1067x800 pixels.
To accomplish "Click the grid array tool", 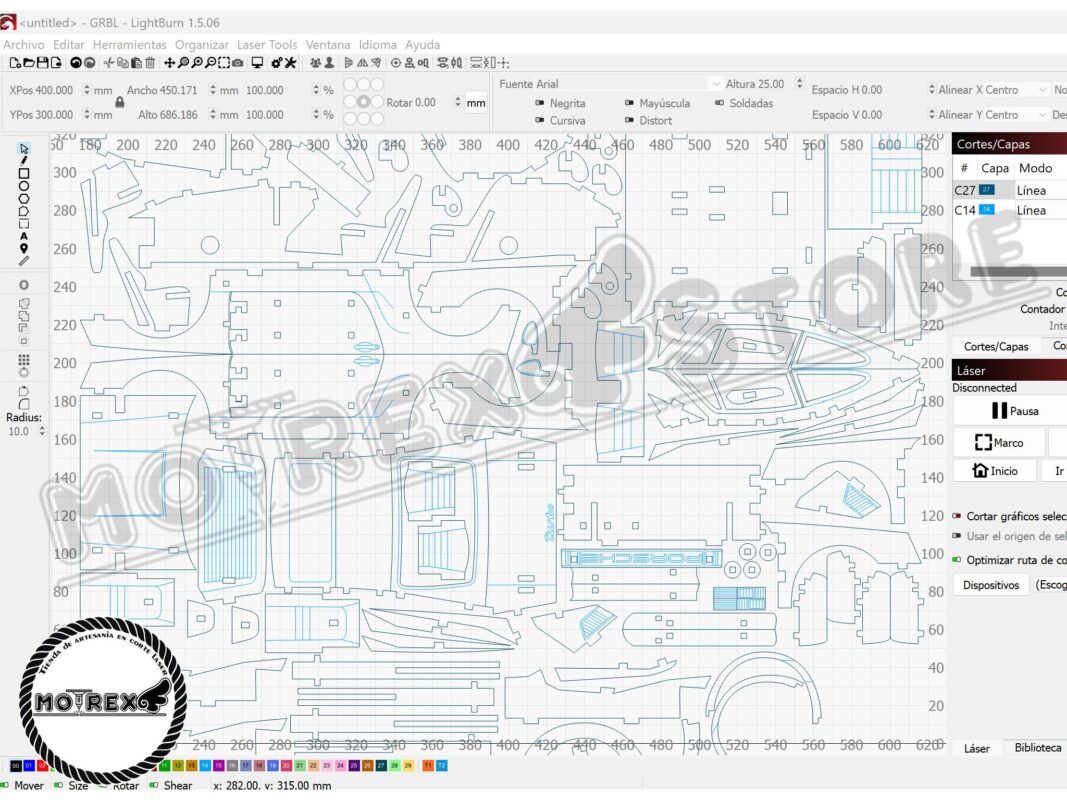I will [x=24, y=360].
